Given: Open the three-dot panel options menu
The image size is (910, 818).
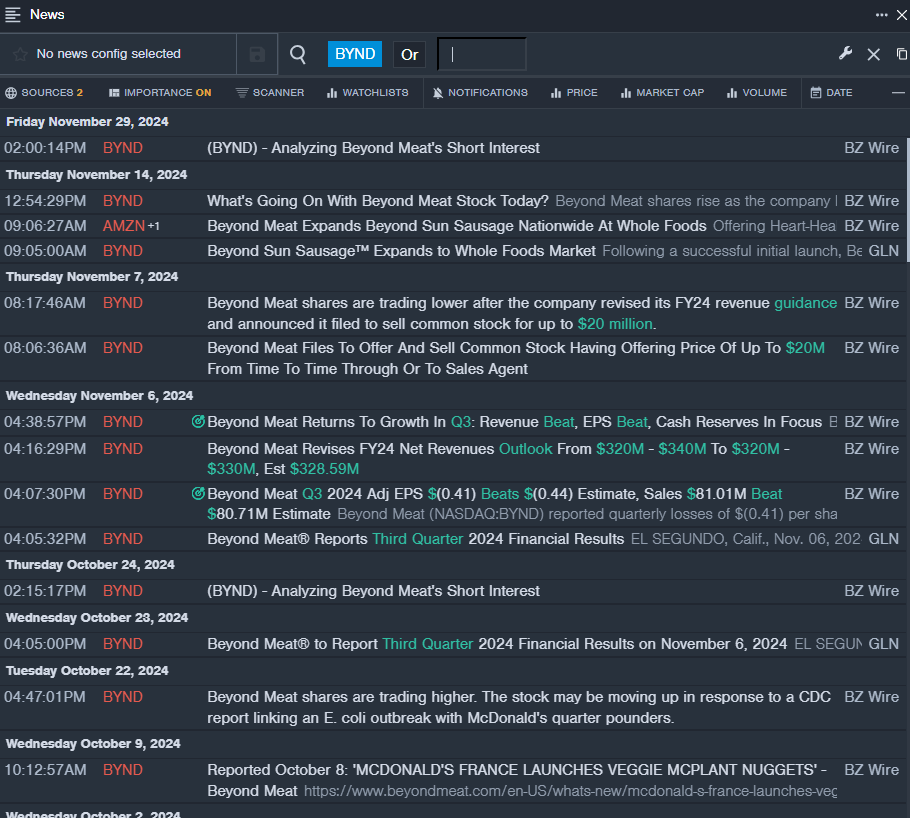Looking at the screenshot, I should (881, 14).
